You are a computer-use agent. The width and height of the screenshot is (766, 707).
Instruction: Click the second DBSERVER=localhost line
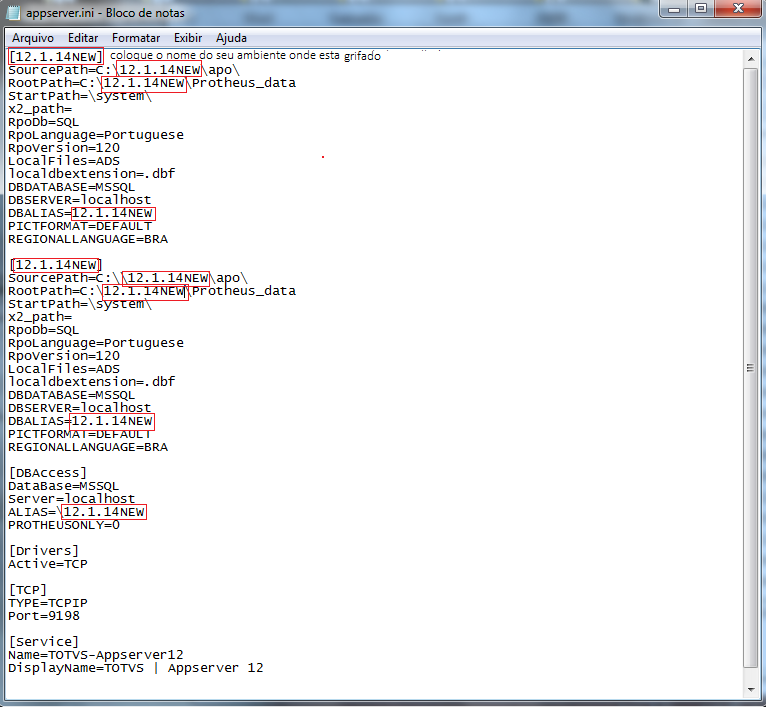tap(80, 408)
